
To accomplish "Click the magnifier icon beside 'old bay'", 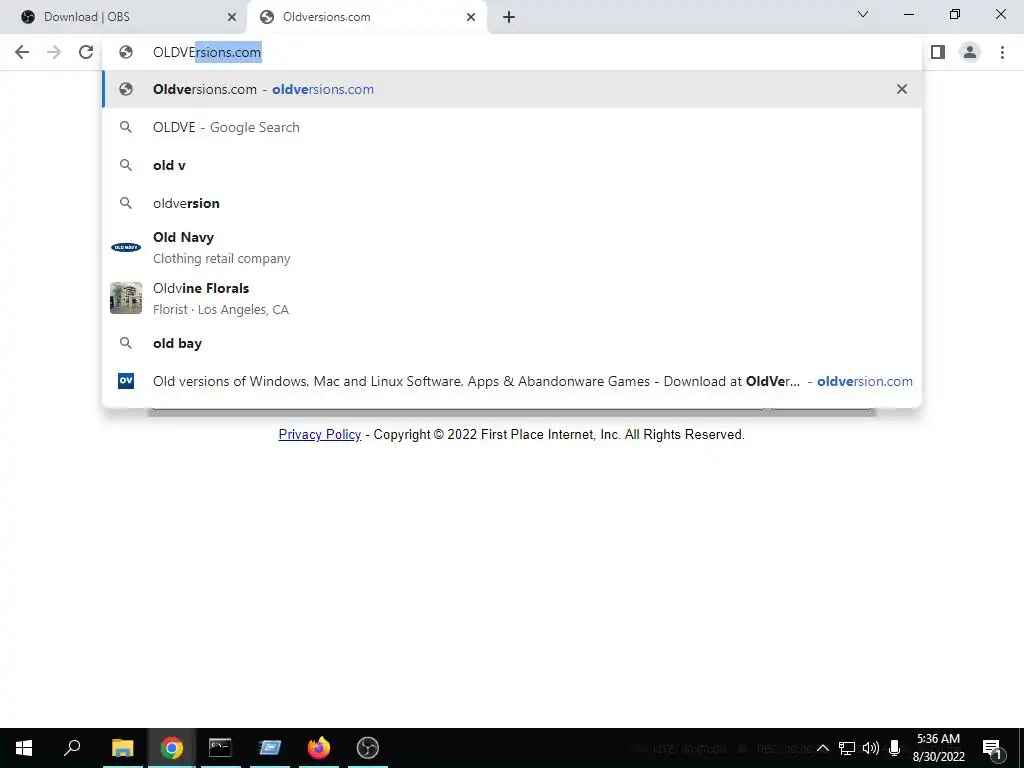I will pyautogui.click(x=126, y=343).
